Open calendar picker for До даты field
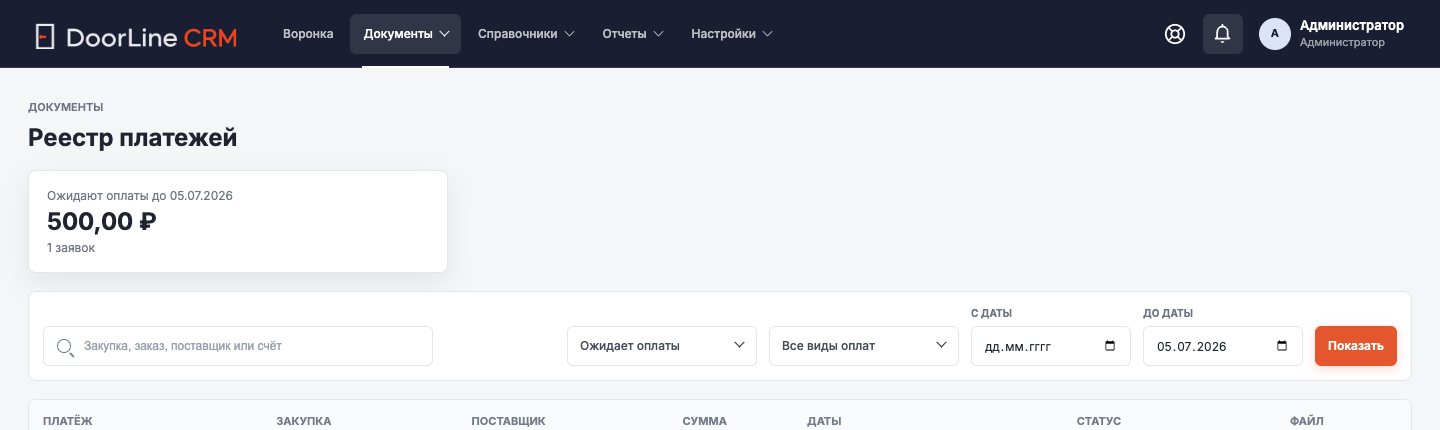 point(1282,346)
